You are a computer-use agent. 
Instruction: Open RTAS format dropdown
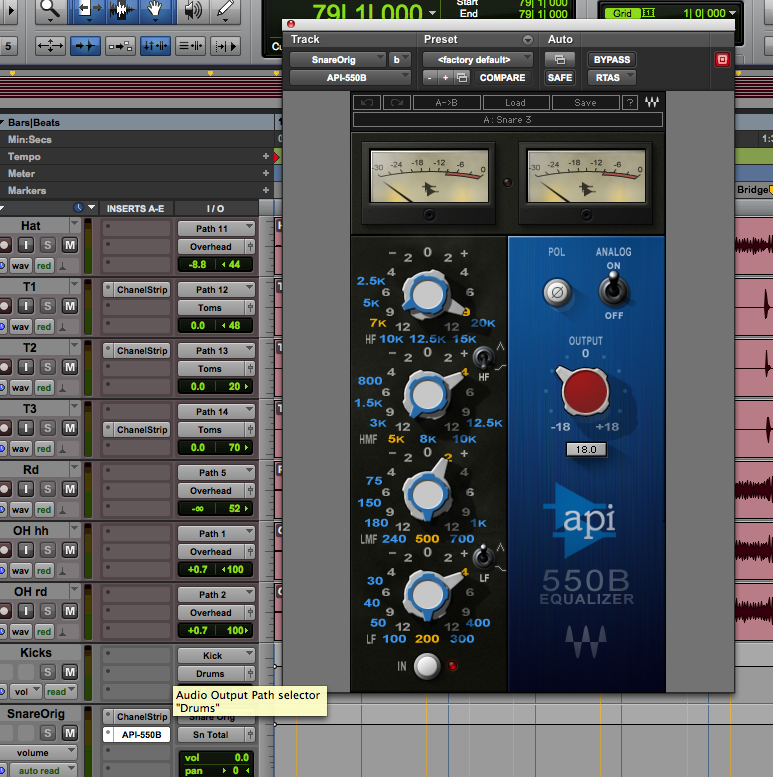[x=611, y=78]
